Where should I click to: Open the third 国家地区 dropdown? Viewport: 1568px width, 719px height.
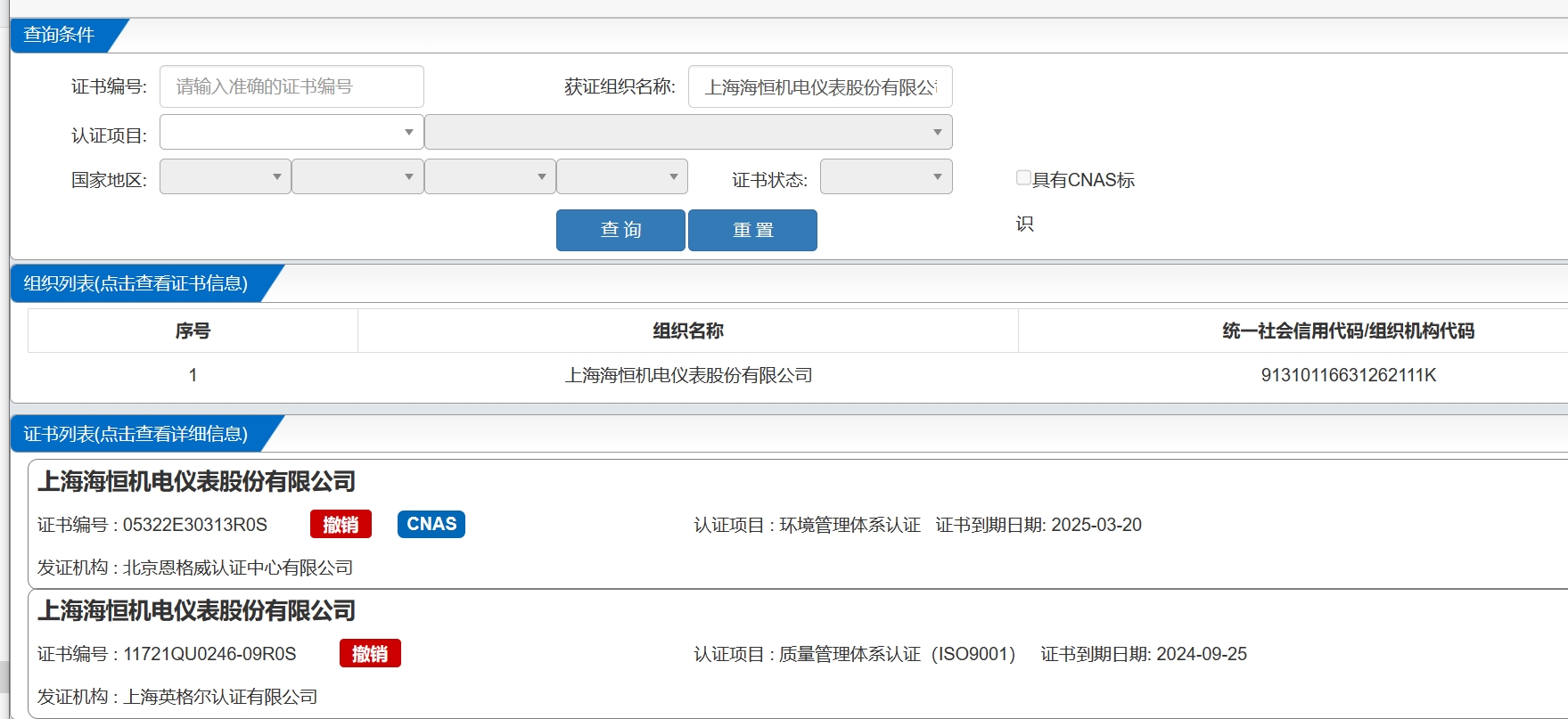(490, 176)
